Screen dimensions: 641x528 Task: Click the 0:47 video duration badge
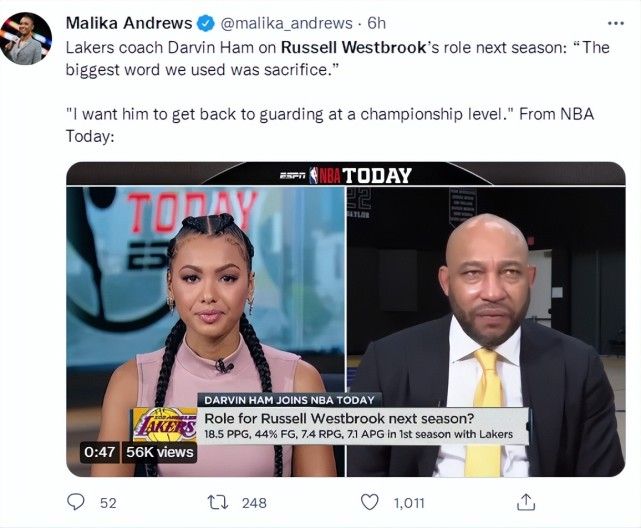(99, 452)
